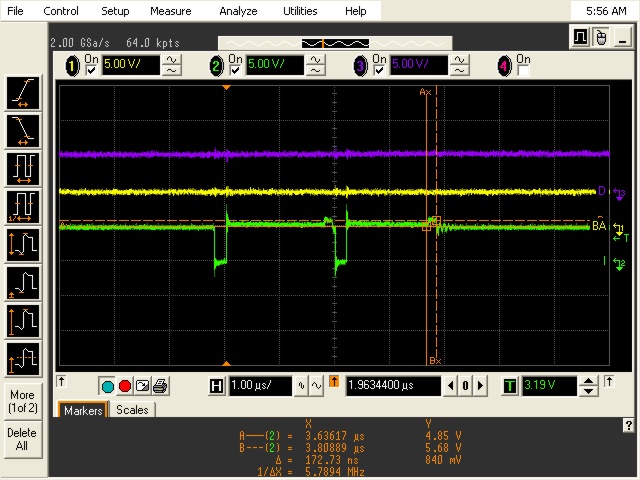Click the mouse mode icon at top right
The image size is (640, 480).
pos(601,38)
